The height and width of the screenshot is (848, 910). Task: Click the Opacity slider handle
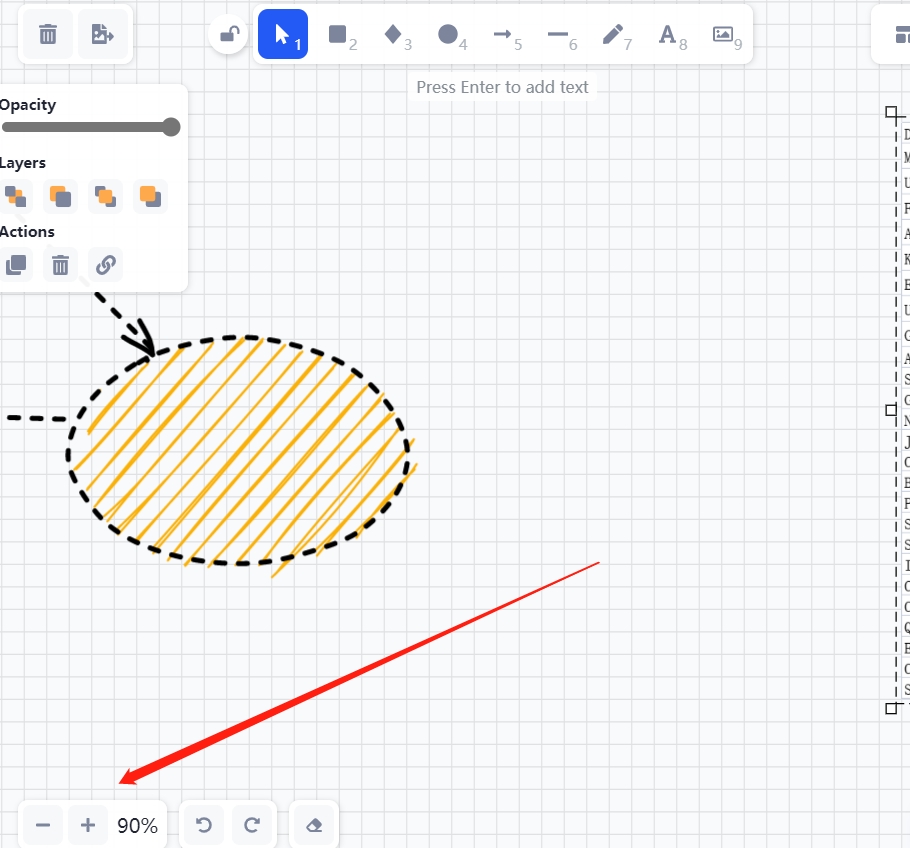pyautogui.click(x=171, y=127)
